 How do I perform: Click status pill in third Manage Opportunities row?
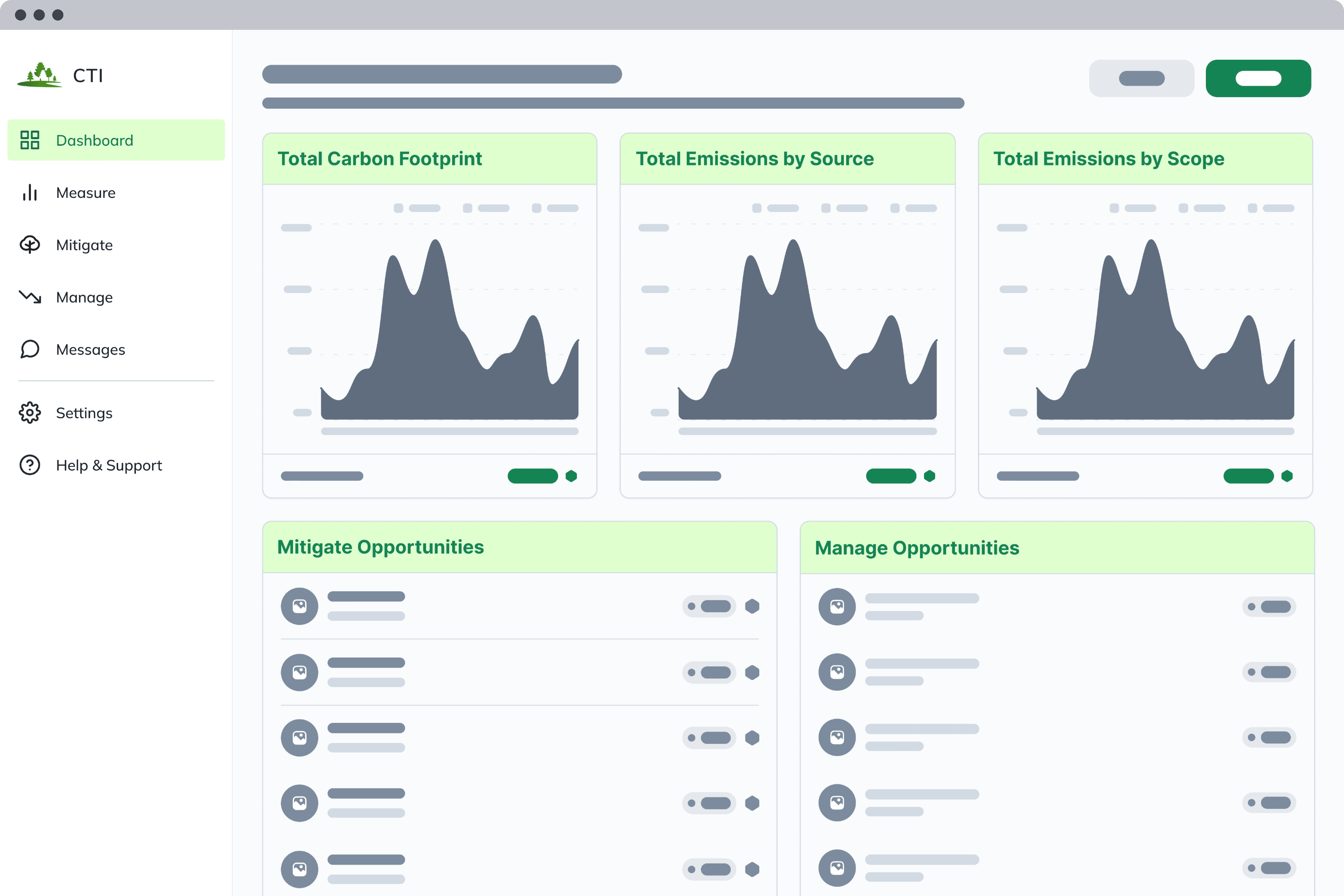(x=1269, y=737)
